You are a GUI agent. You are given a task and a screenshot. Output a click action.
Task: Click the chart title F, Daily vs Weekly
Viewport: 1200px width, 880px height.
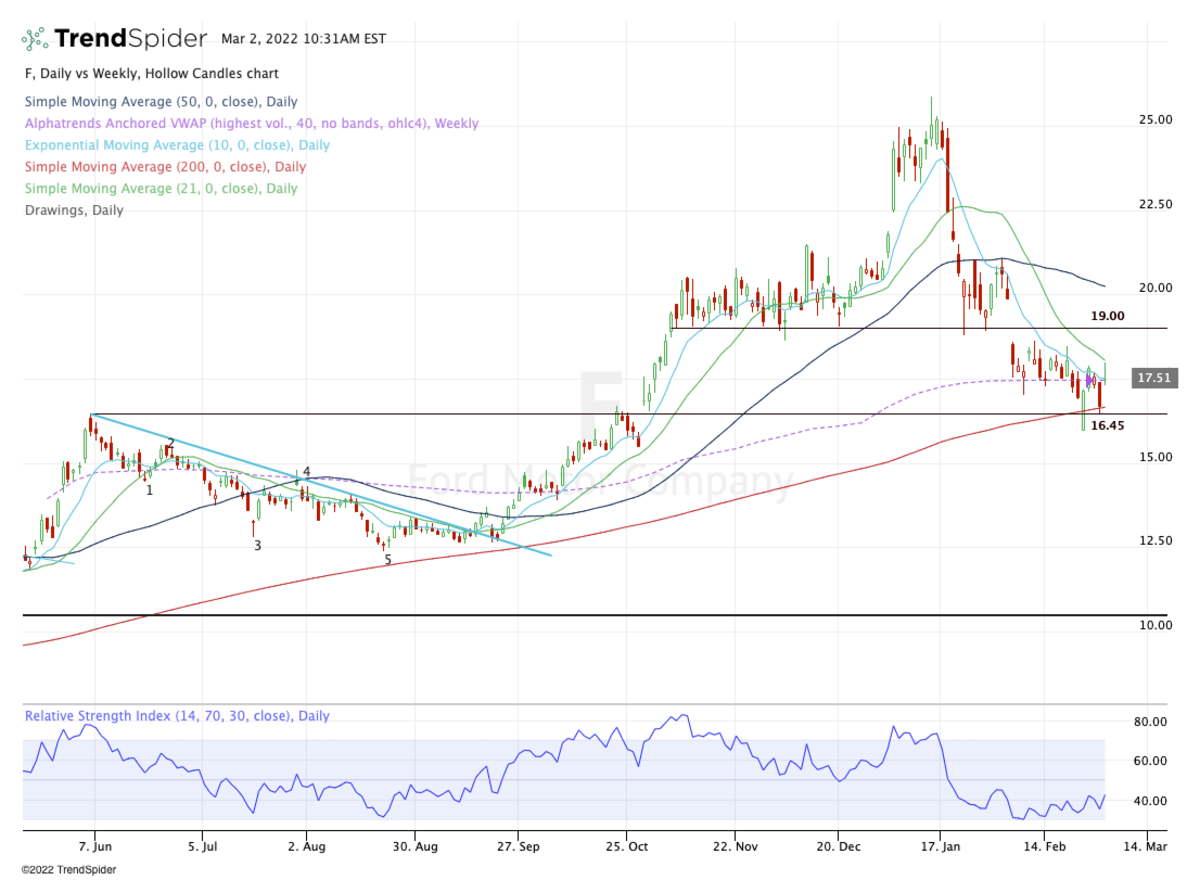click(x=151, y=74)
